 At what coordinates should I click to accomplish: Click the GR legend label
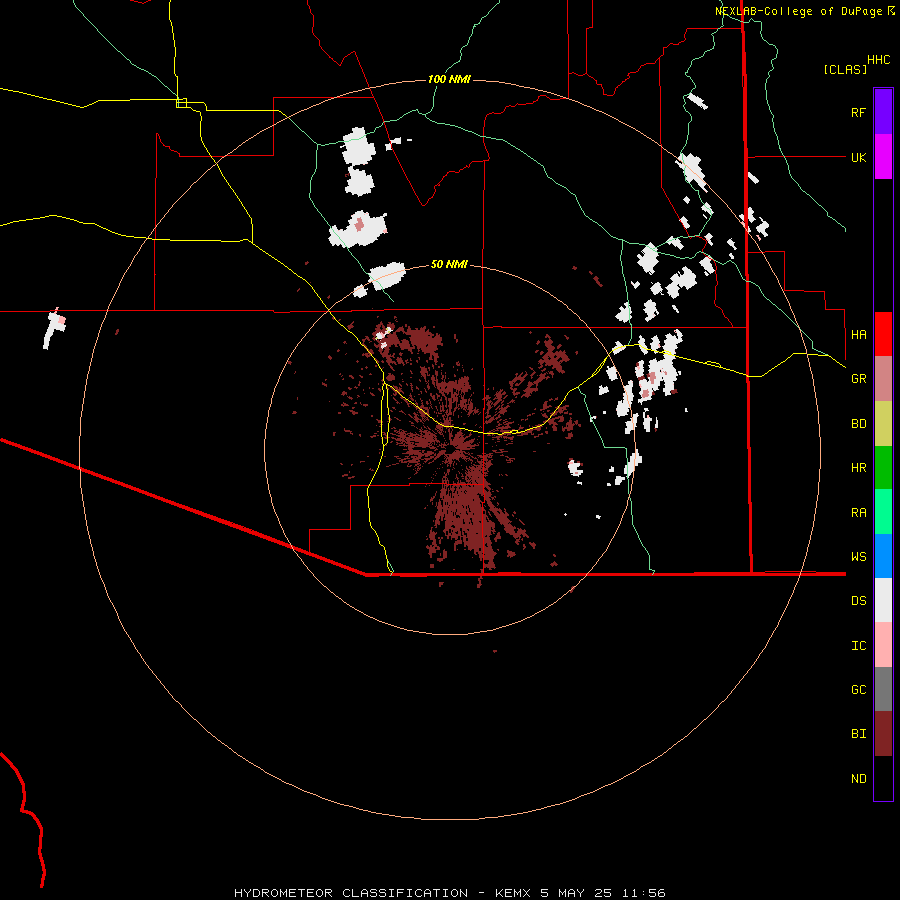(x=858, y=379)
